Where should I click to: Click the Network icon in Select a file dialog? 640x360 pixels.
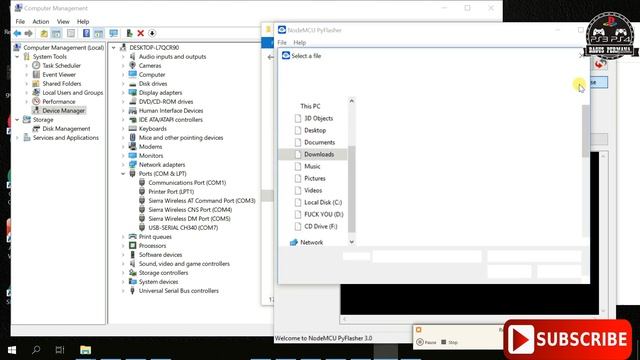point(294,242)
